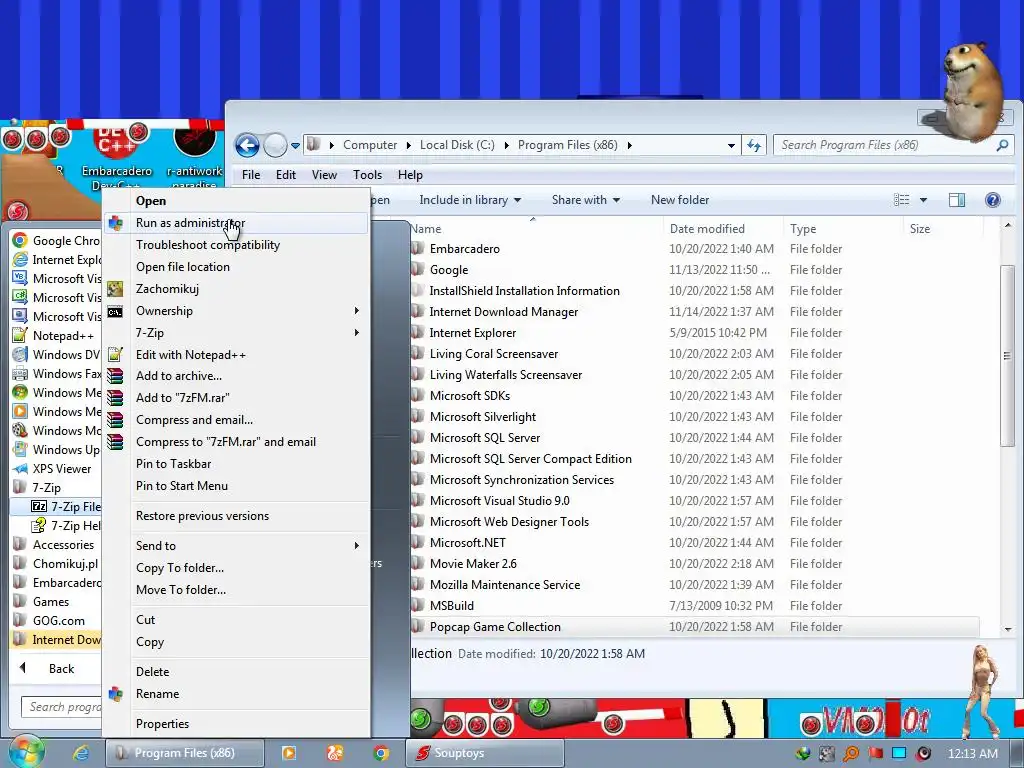Open the Tools menu in Explorer

coord(367,175)
